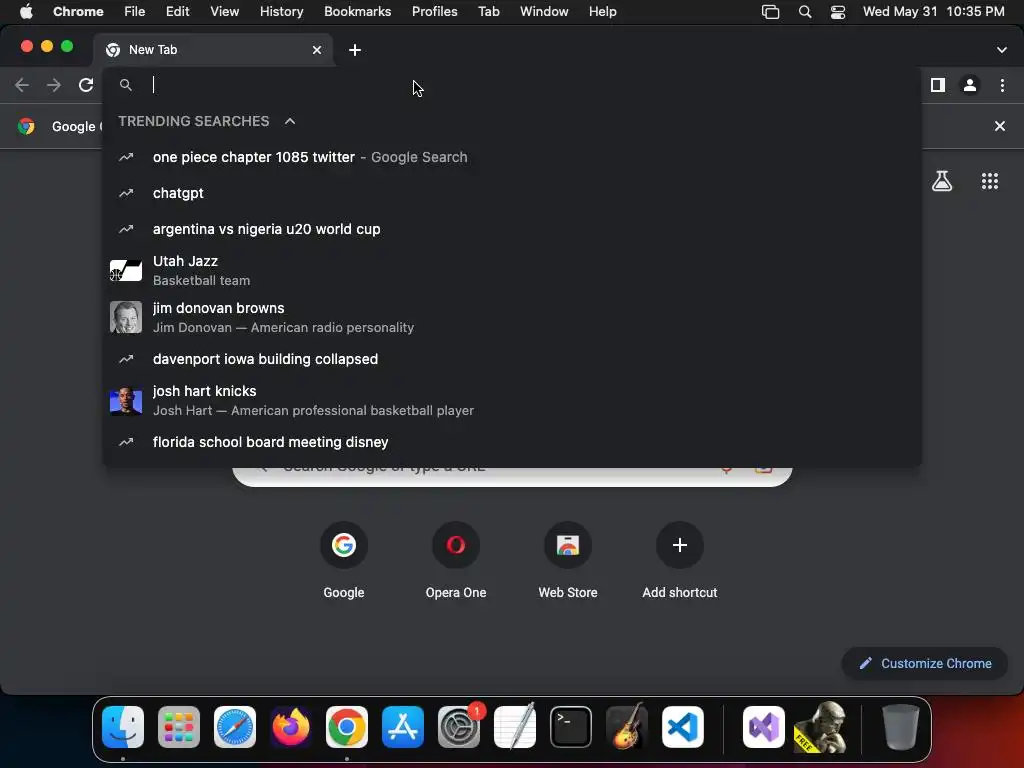Reload the current page

pyautogui.click(x=86, y=85)
